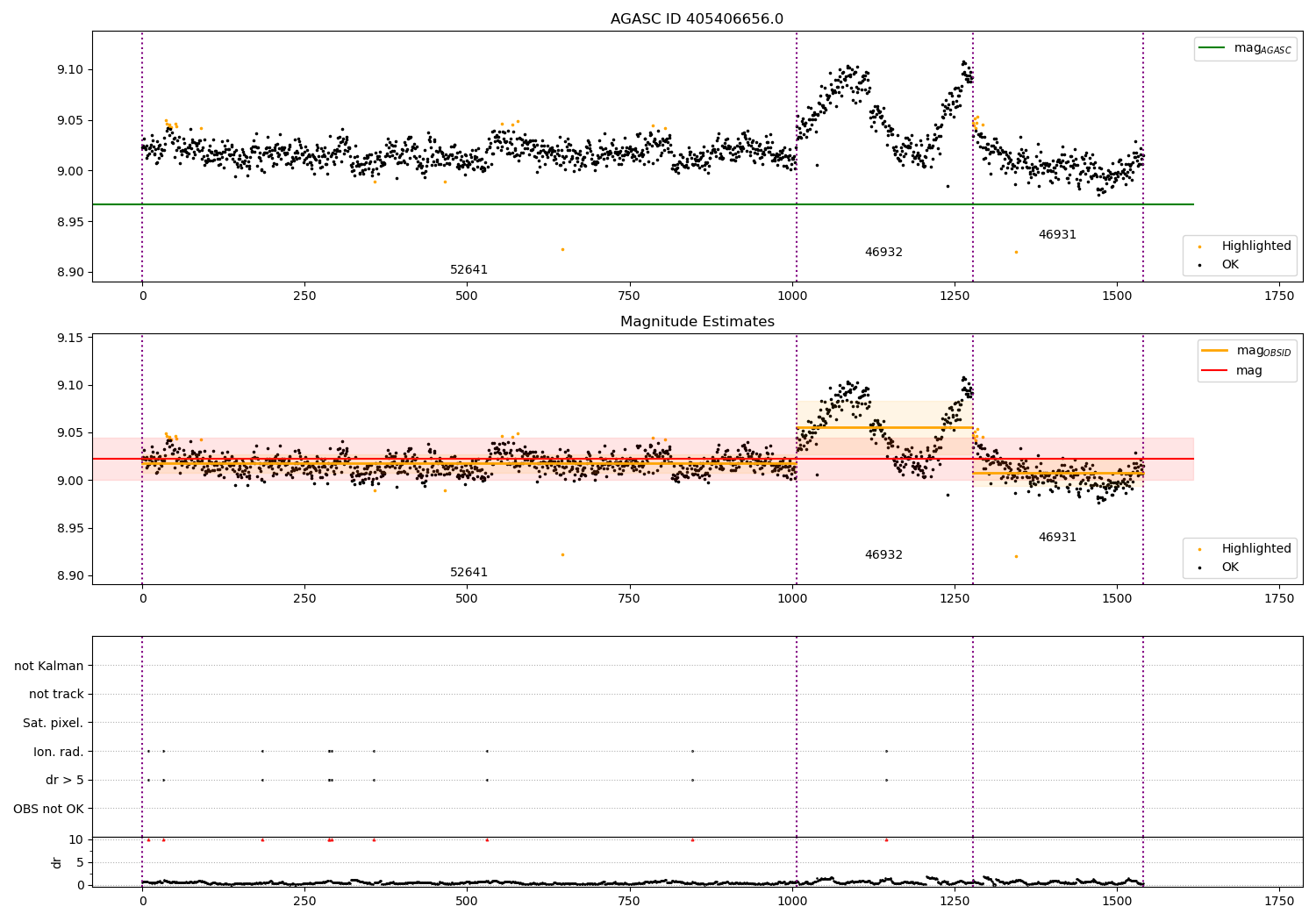Click the red triangle marker near x=530 in dr plot

click(487, 839)
